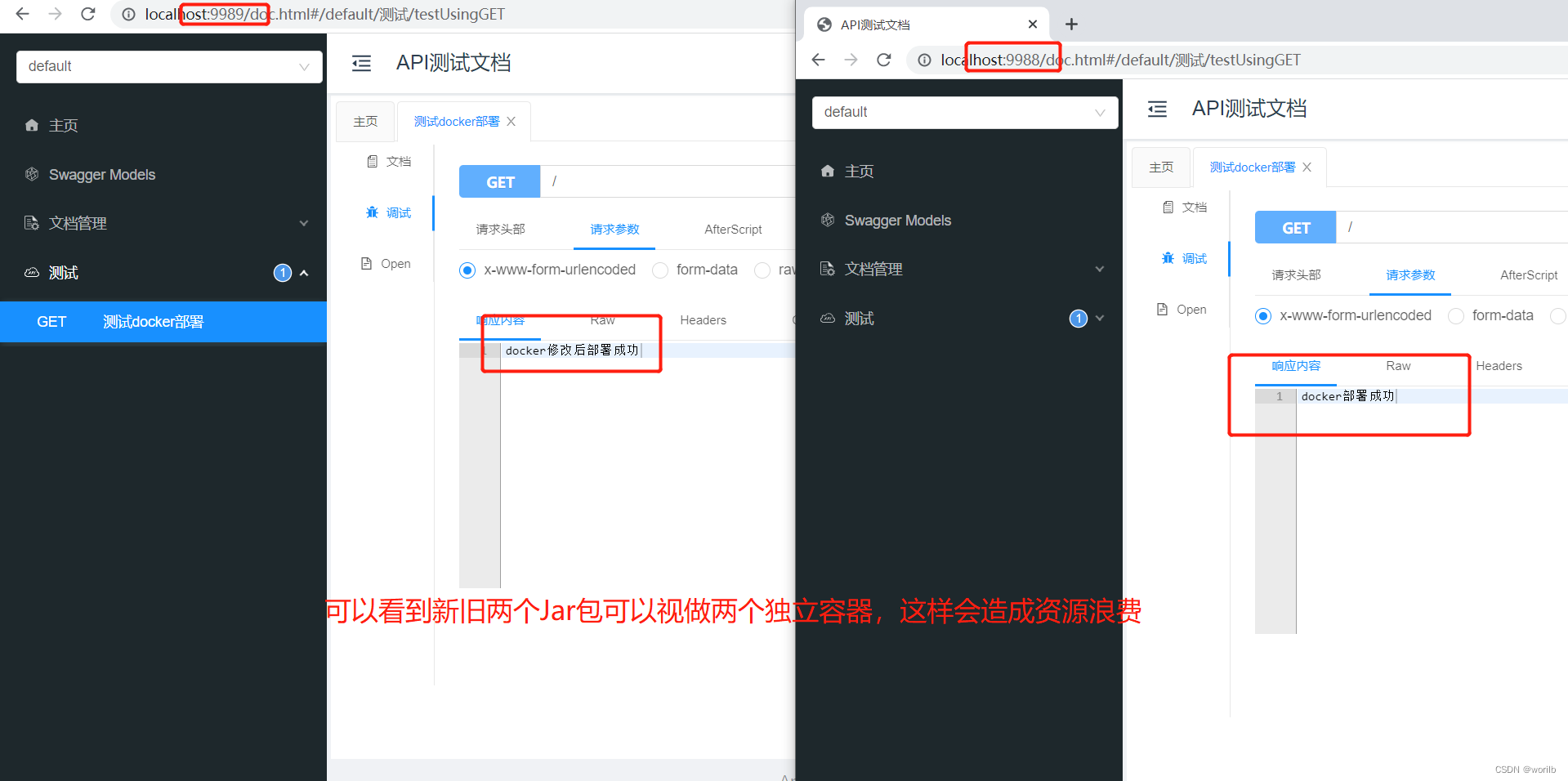Open Headers response tab in left window
The image size is (1568, 781).
pos(703,320)
